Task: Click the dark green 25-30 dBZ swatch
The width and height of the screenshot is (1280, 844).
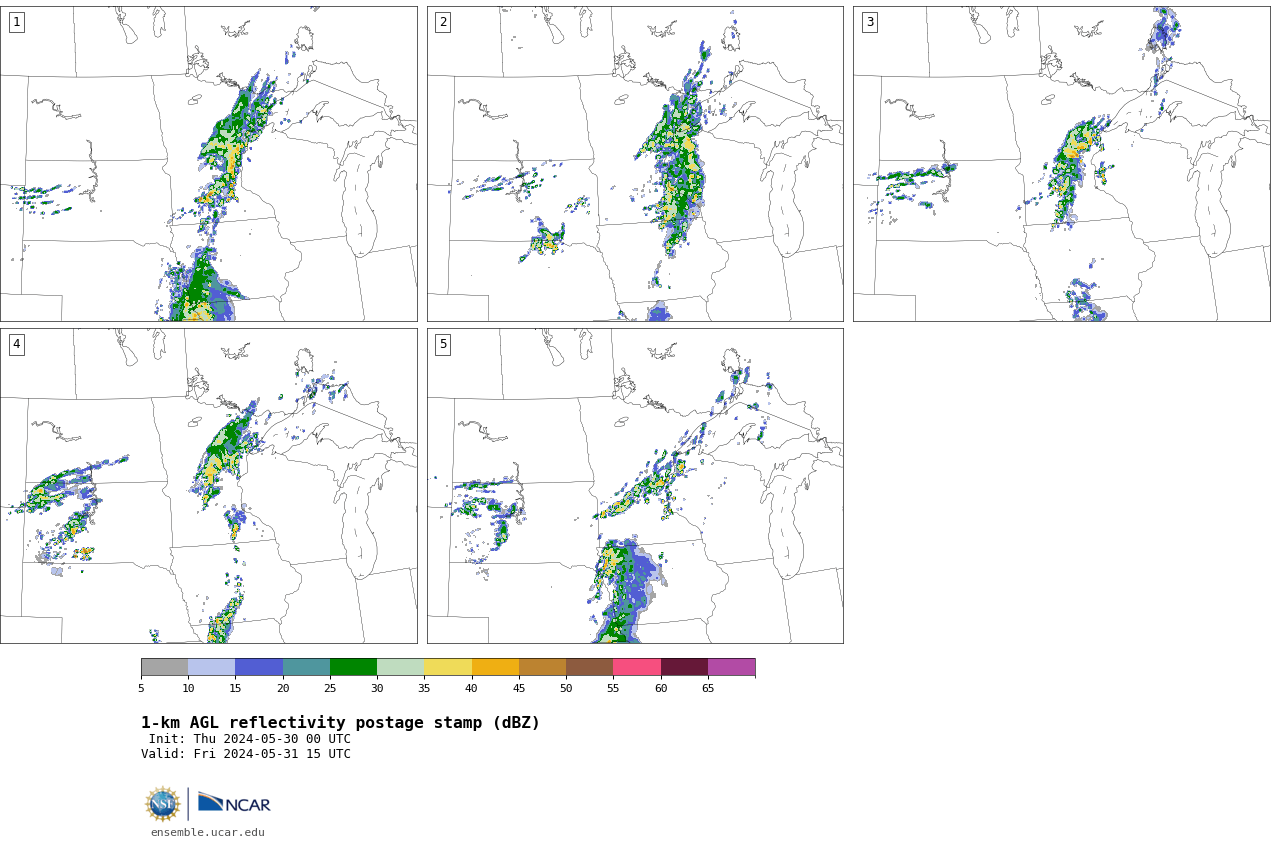Action: [x=353, y=667]
